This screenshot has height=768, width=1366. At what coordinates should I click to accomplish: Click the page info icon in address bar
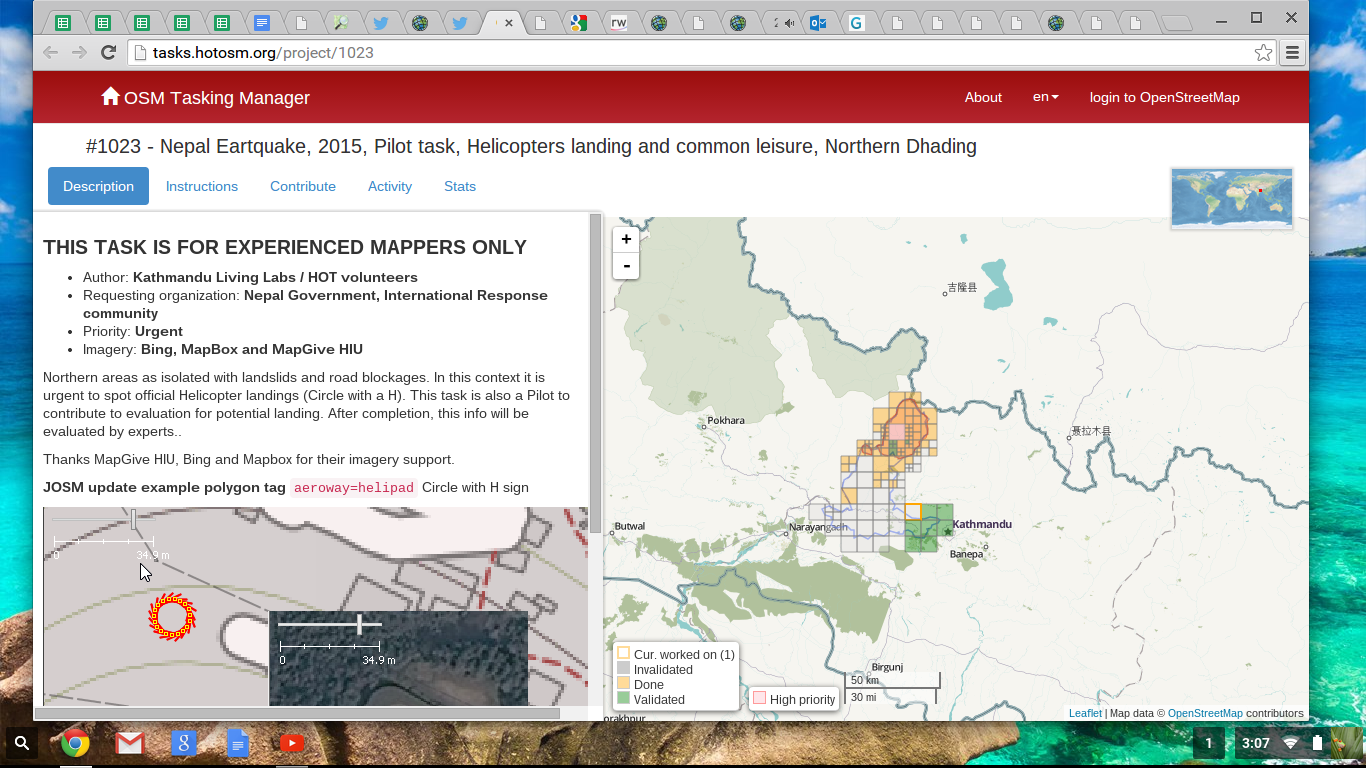click(140, 53)
